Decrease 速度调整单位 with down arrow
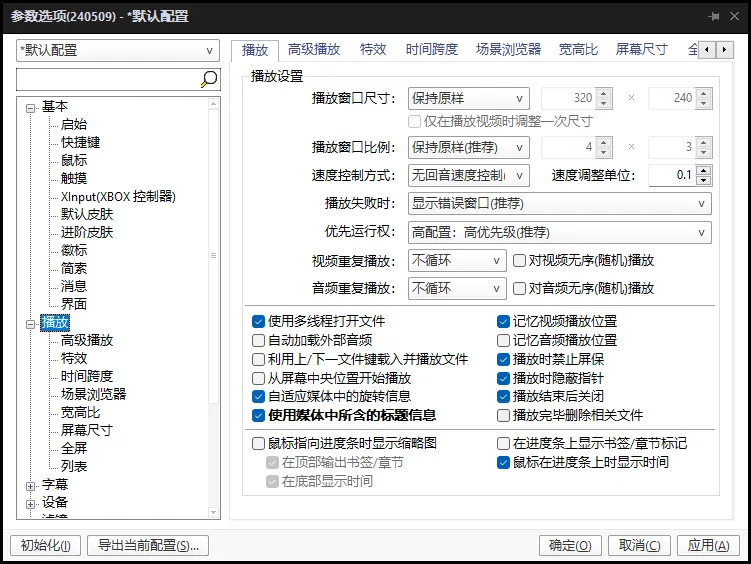The width and height of the screenshot is (751, 564). (703, 180)
